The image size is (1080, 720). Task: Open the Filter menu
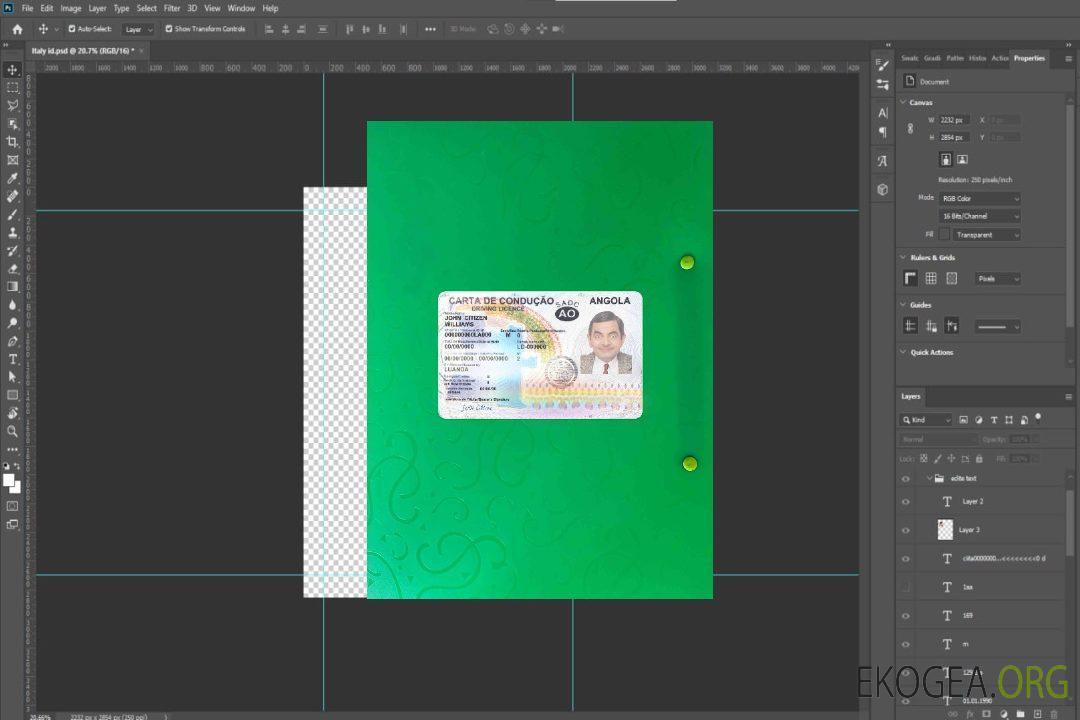click(x=172, y=8)
